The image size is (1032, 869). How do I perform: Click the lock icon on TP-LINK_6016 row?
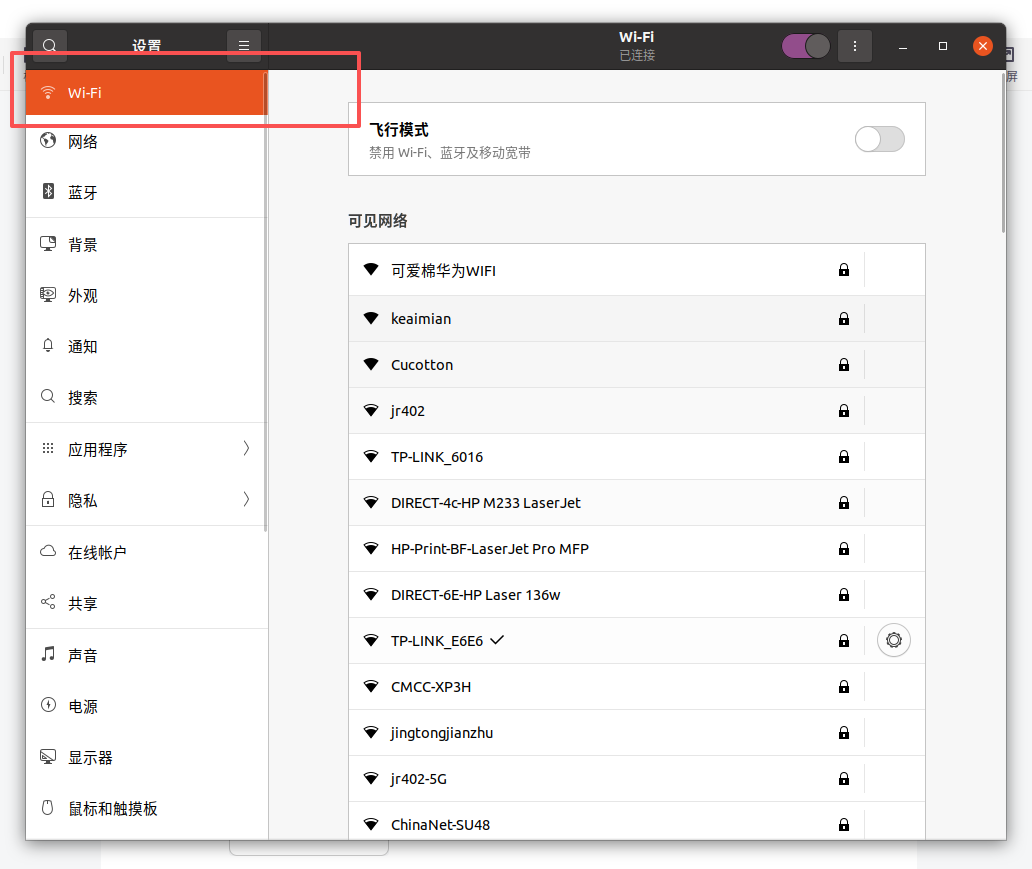click(844, 457)
